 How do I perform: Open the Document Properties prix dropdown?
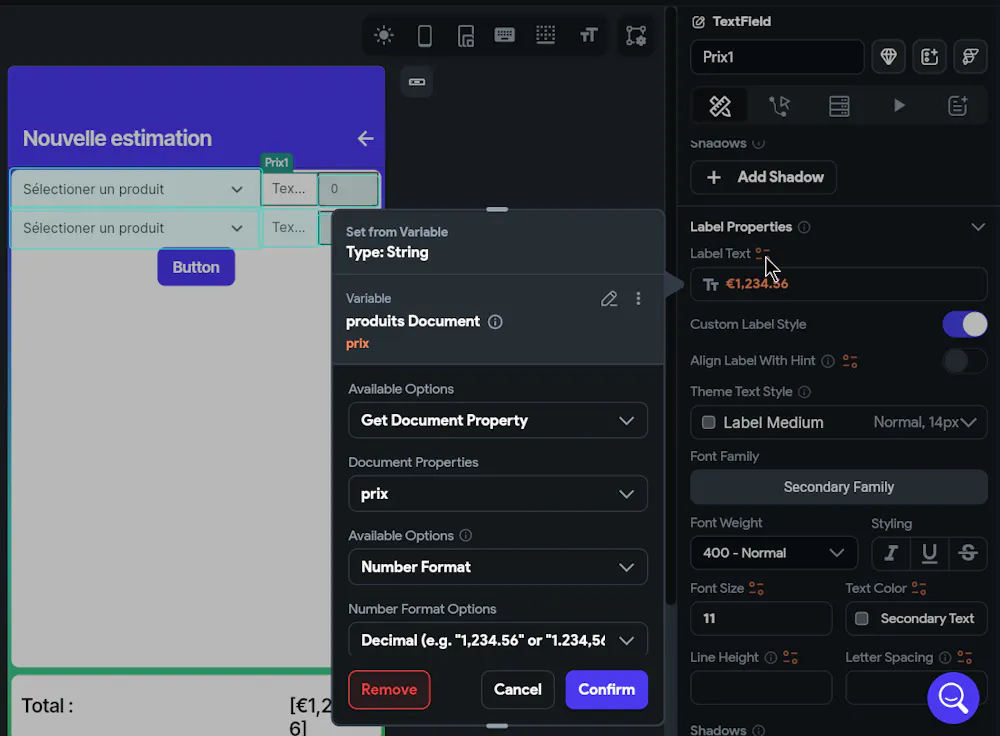[x=497, y=494]
